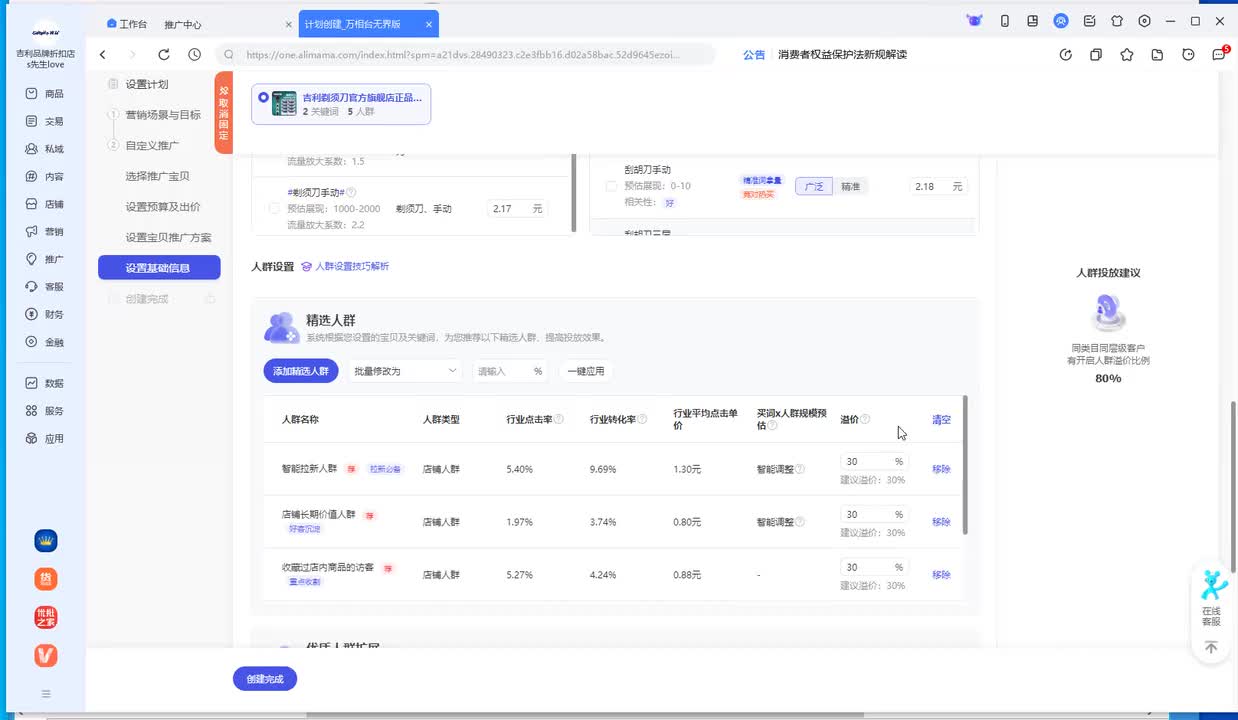Switch to the 工作台 tab
This screenshot has height=720, width=1238.
127,24
